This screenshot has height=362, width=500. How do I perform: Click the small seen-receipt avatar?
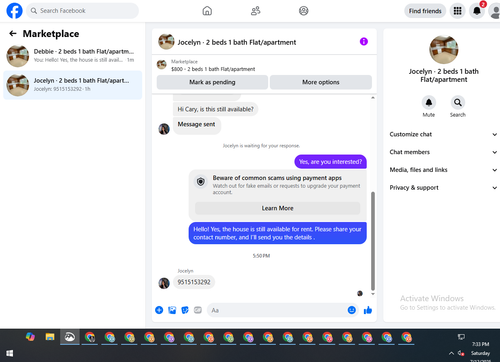click(360, 293)
